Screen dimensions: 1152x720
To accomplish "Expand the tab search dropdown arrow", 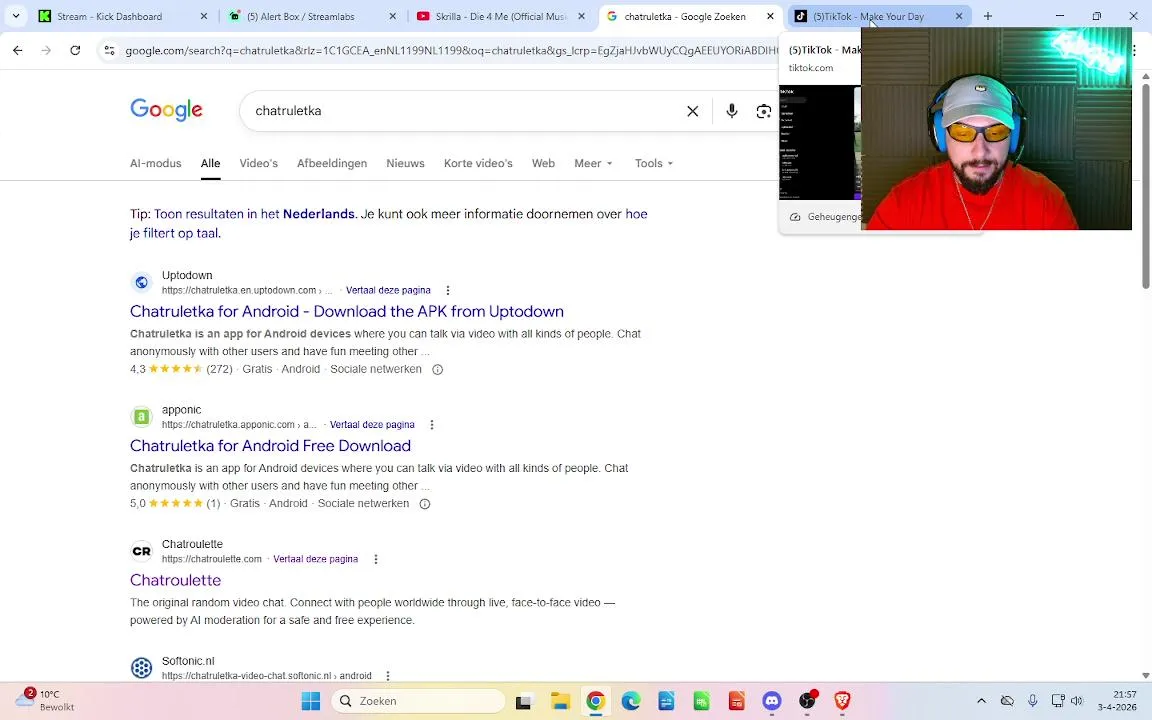I will tap(15, 16).
